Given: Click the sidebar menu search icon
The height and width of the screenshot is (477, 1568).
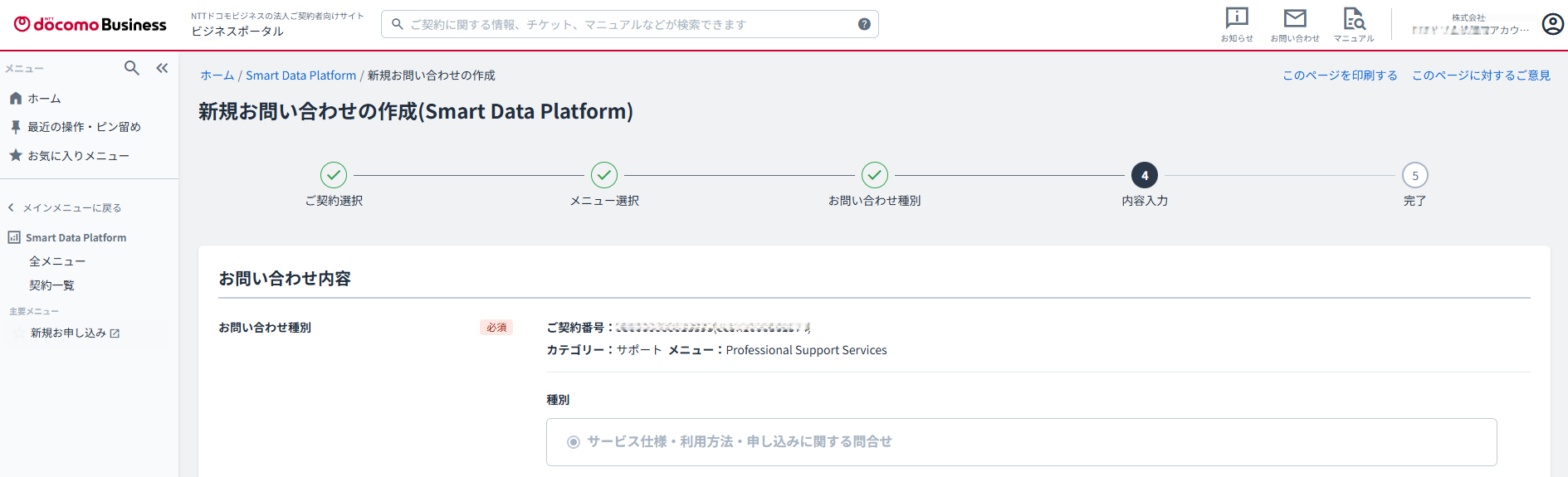Looking at the screenshot, I should point(132,68).
